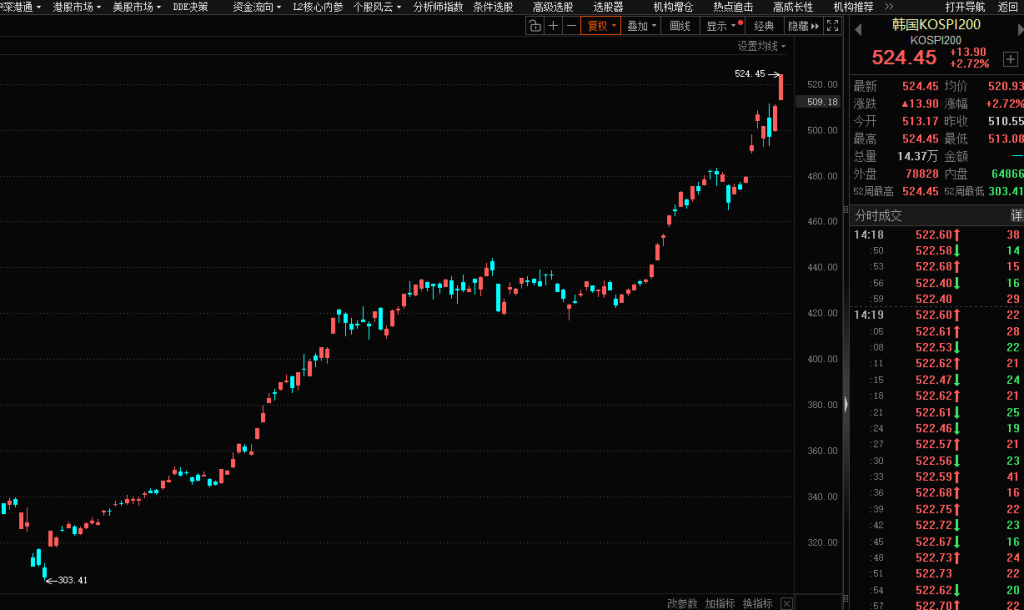Image resolution: width=1024 pixels, height=610 pixels.
Task: Click the chart lock icon
Action: click(x=535, y=26)
